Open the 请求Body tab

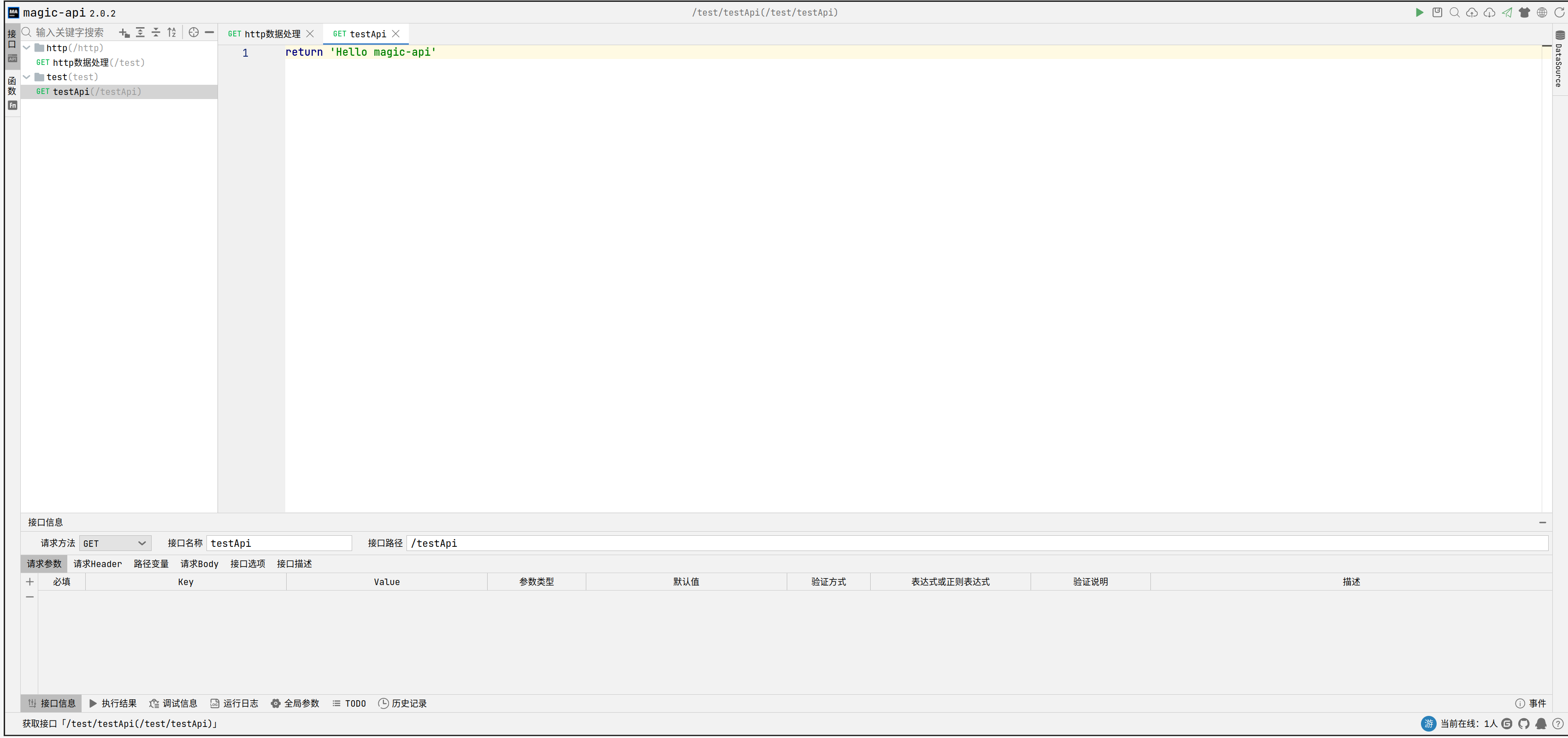pyautogui.click(x=199, y=564)
